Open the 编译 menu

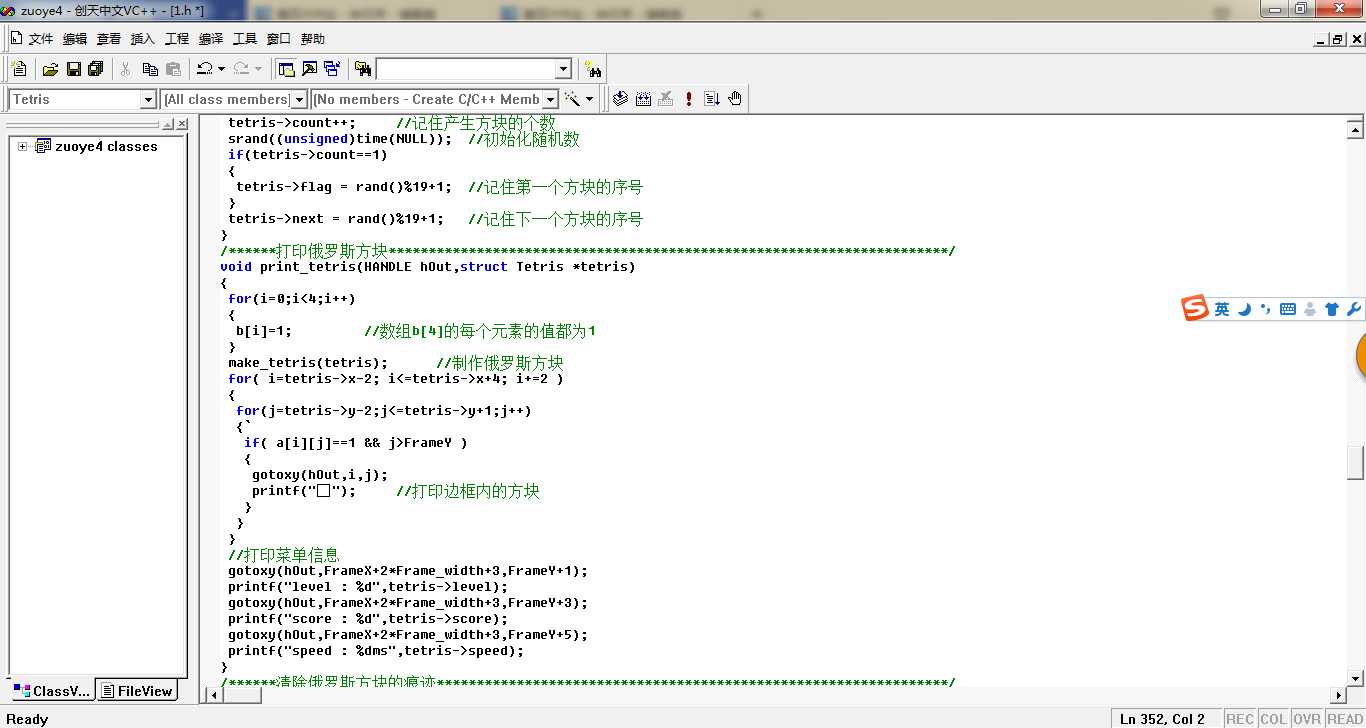211,38
